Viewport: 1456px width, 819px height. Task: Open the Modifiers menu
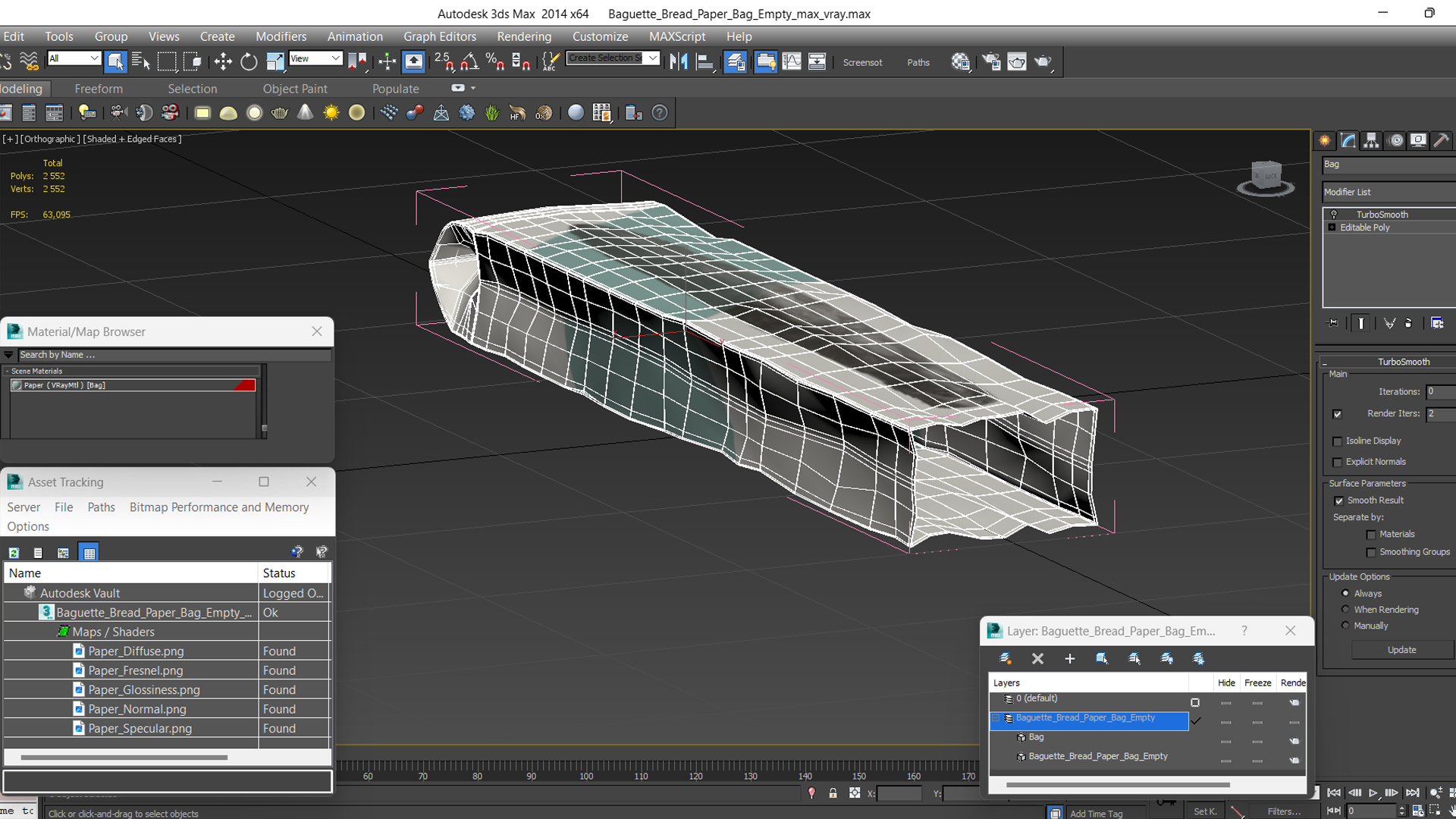tap(281, 36)
